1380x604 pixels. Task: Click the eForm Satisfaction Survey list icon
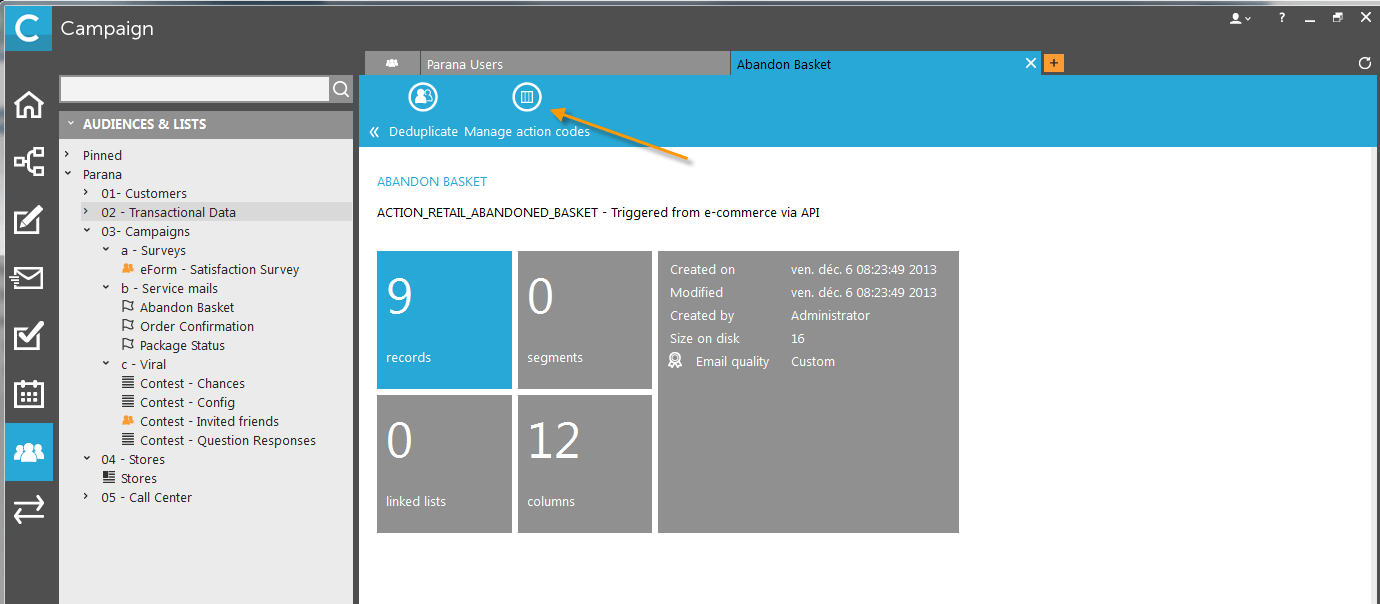click(x=127, y=269)
